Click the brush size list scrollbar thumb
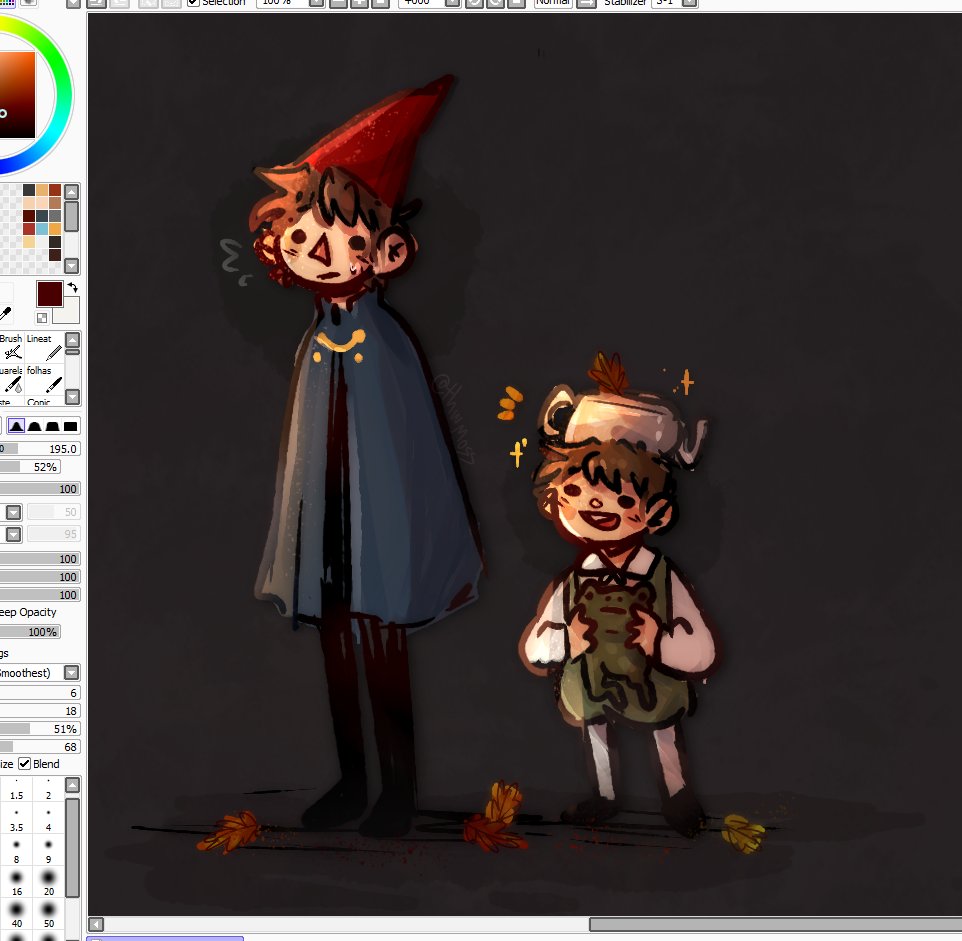This screenshot has height=941, width=962. click(72, 847)
